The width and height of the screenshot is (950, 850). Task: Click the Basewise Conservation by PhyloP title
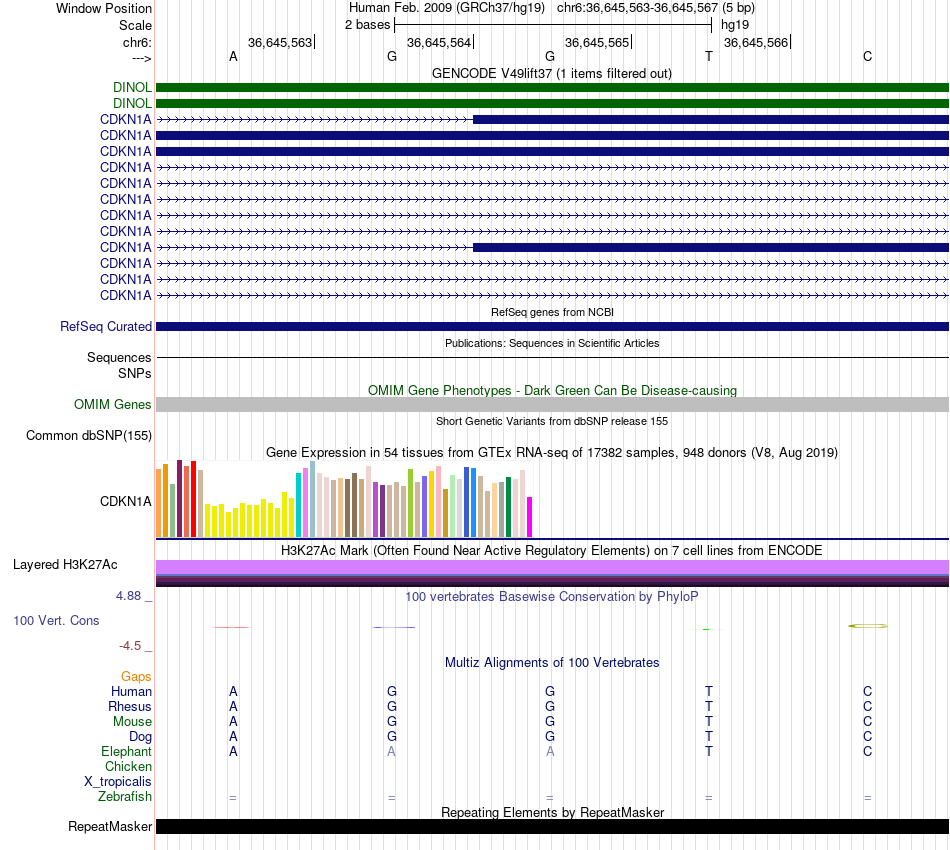pos(552,596)
